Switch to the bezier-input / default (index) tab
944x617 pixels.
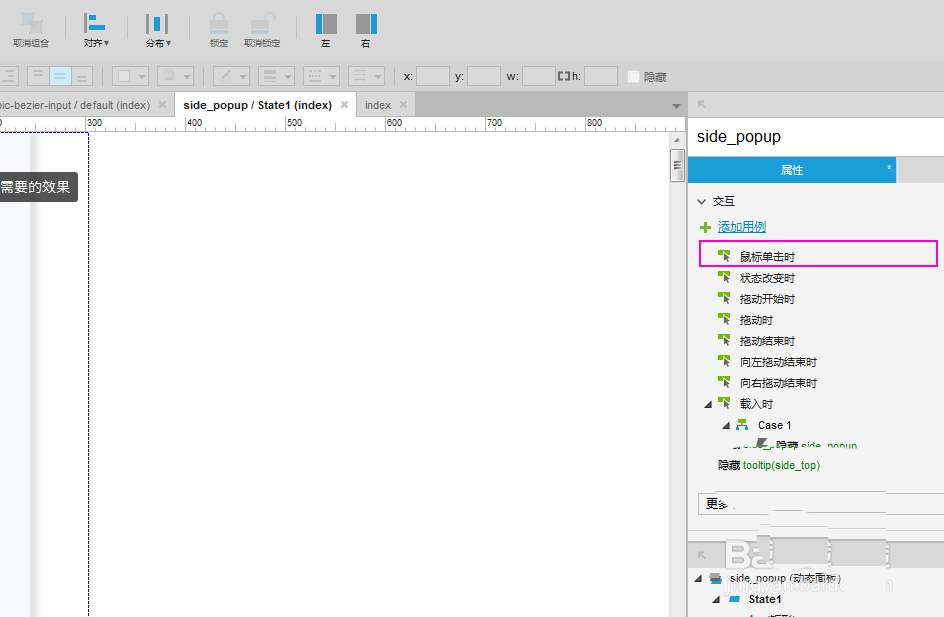[75, 105]
